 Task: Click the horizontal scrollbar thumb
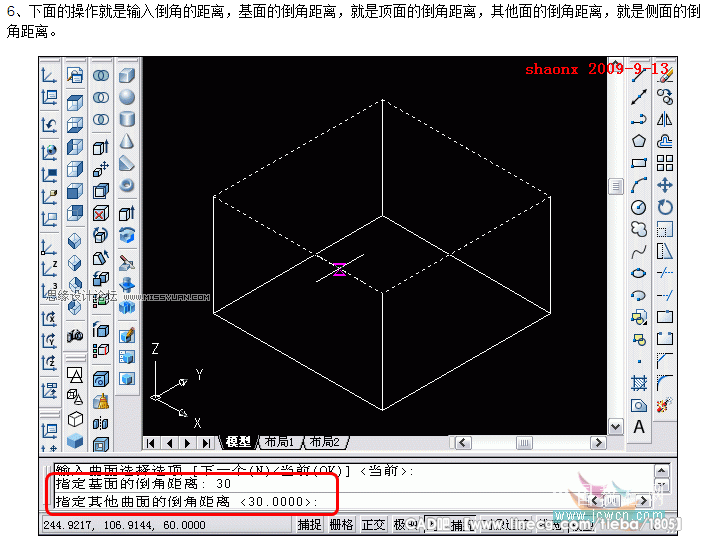coord(524,443)
